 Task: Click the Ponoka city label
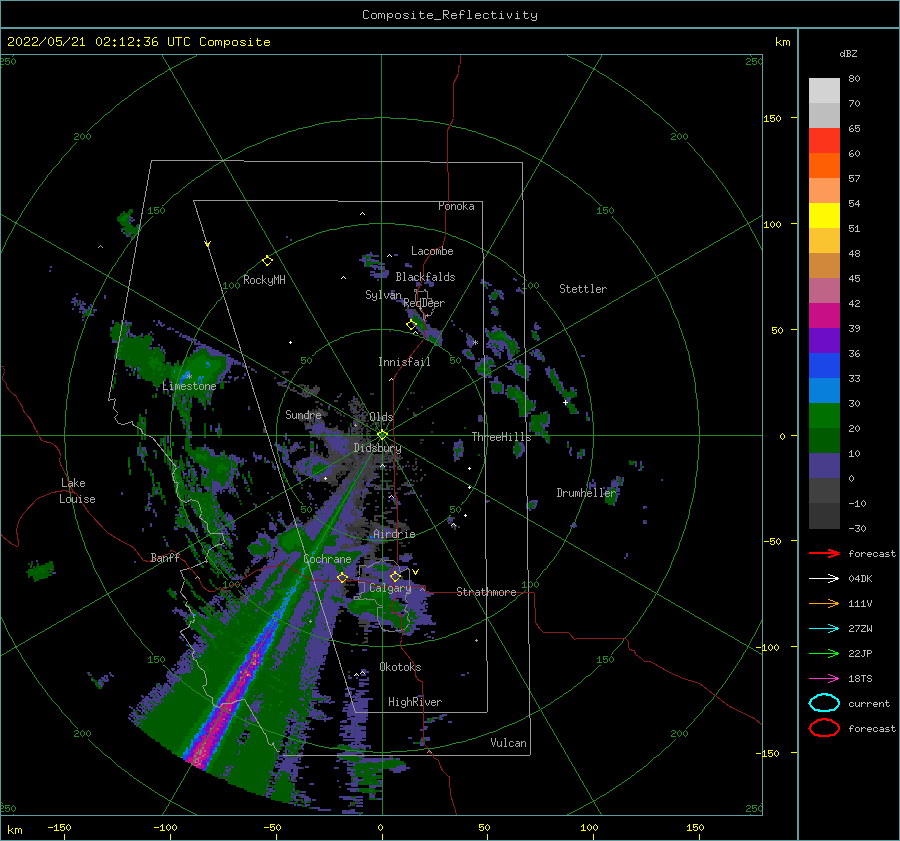pos(456,206)
